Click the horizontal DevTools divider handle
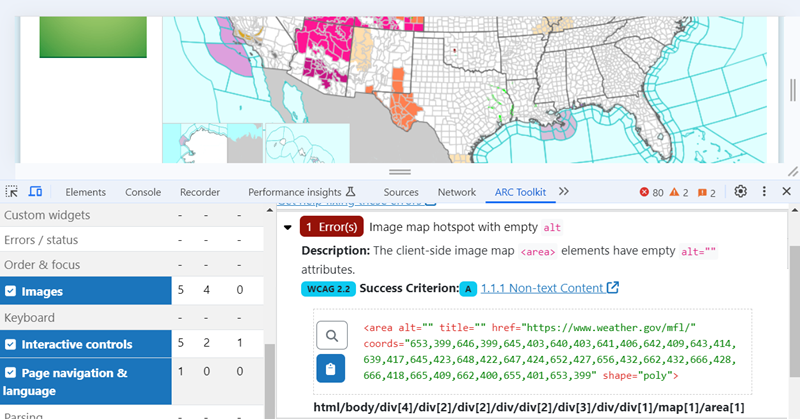800x419 pixels. (400, 172)
